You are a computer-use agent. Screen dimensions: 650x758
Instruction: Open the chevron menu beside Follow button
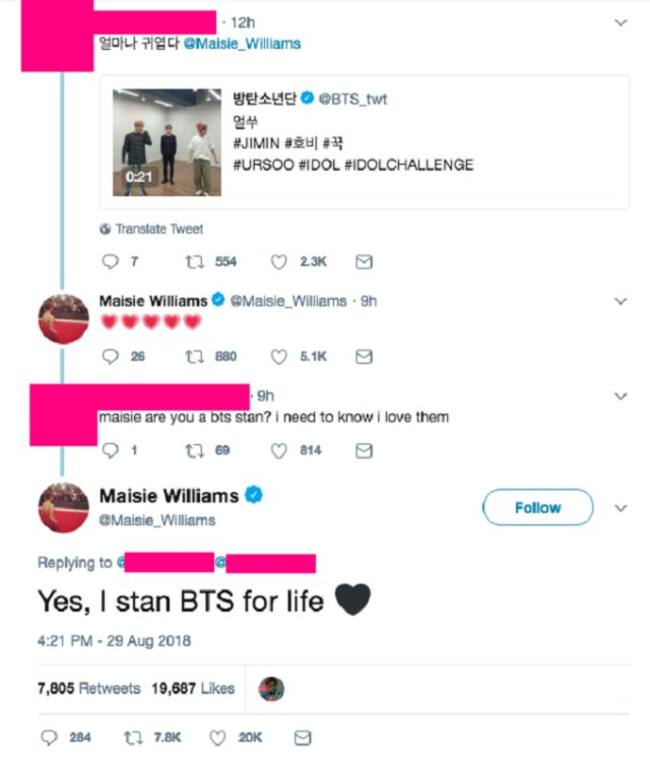click(x=621, y=508)
